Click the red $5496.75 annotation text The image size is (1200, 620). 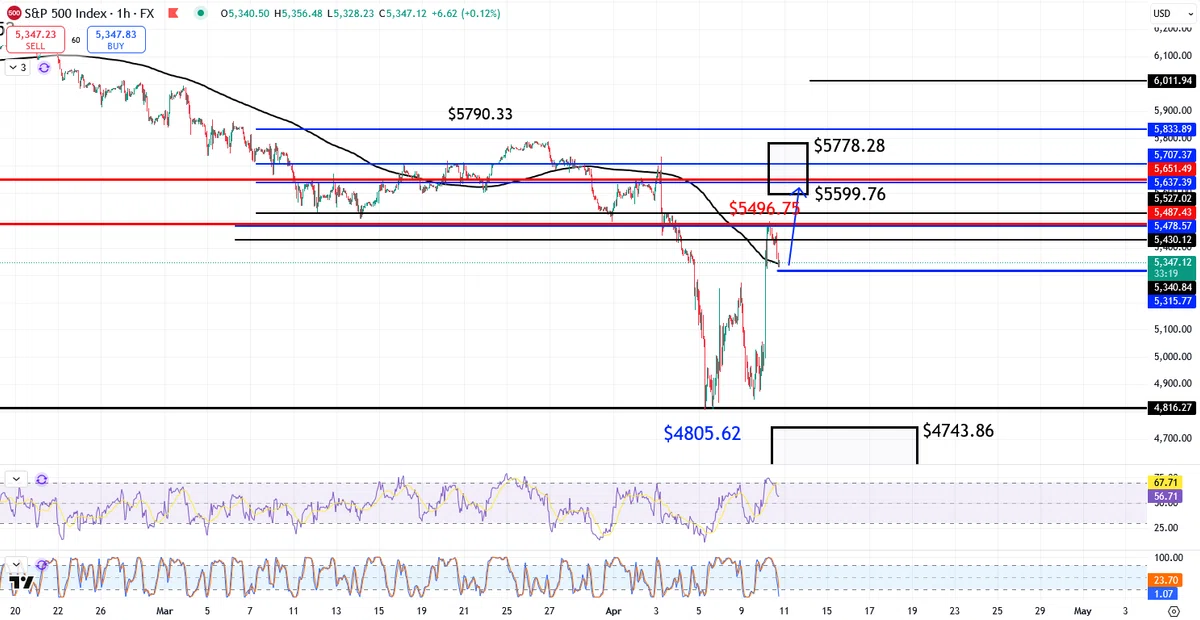pos(764,208)
